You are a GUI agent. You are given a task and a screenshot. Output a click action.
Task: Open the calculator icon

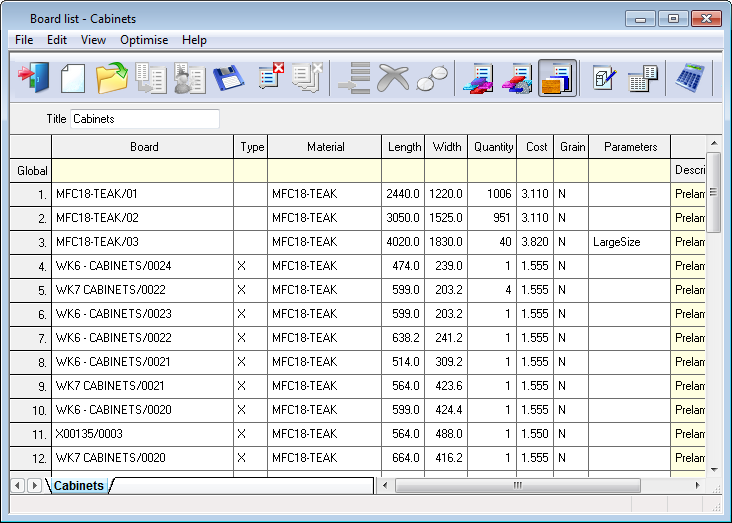pos(690,78)
